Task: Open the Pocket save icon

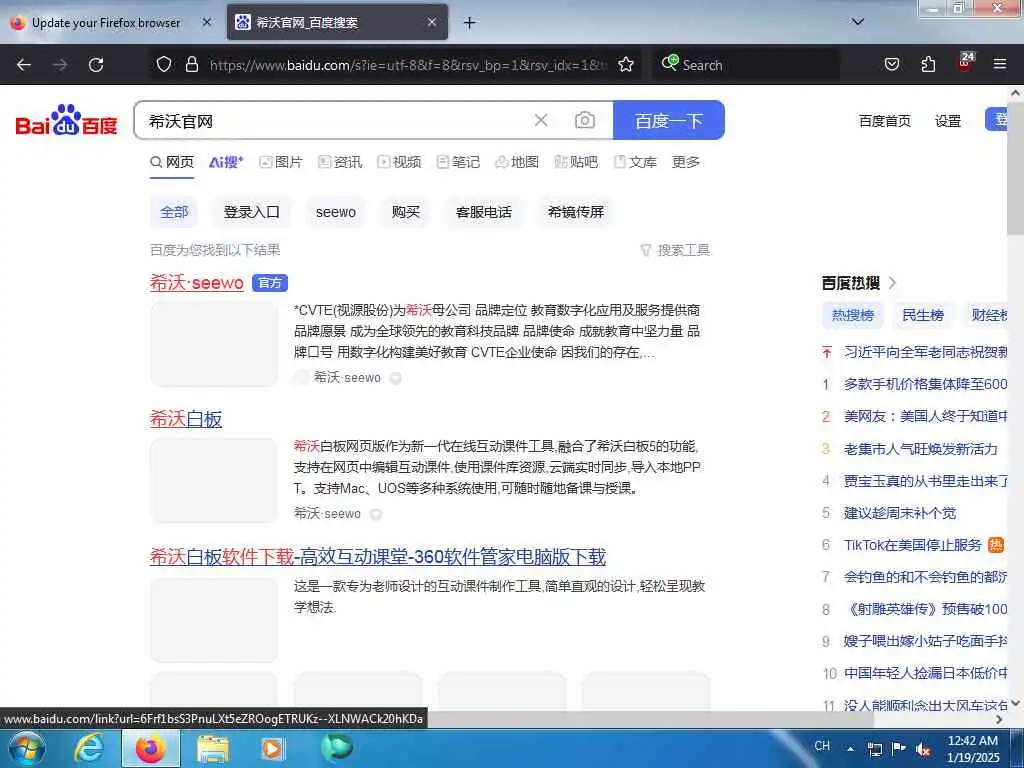Action: [891, 65]
